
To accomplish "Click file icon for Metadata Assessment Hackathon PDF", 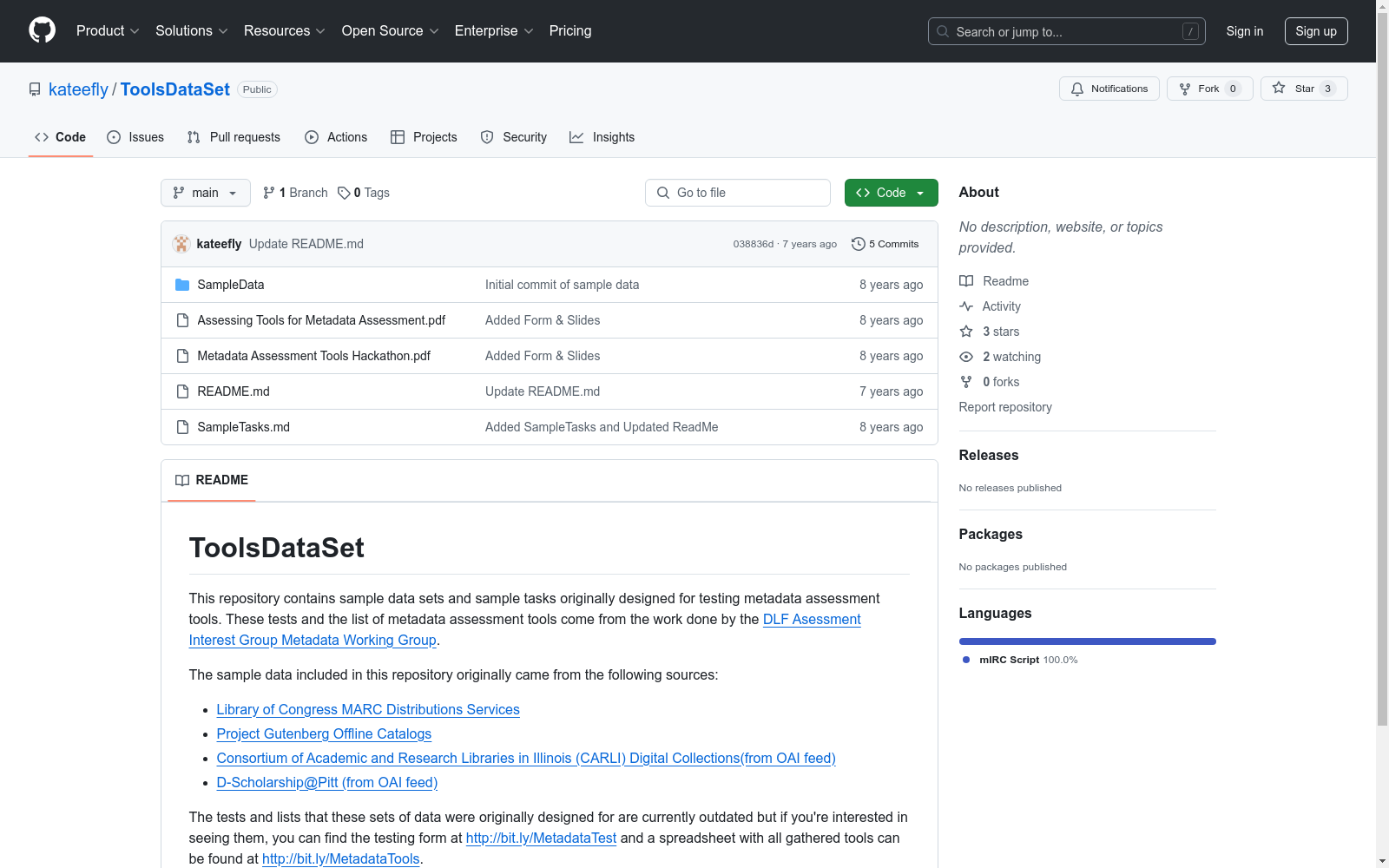I will [182, 356].
